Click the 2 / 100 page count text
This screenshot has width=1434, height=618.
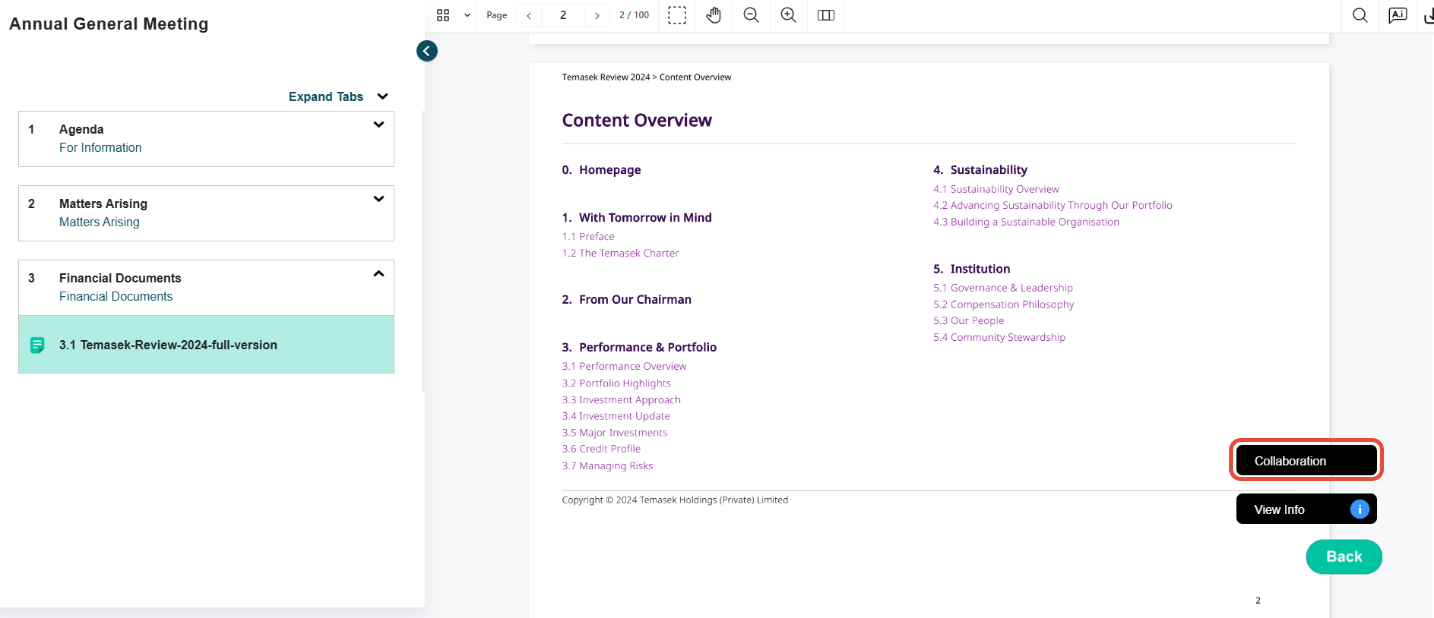pos(634,15)
